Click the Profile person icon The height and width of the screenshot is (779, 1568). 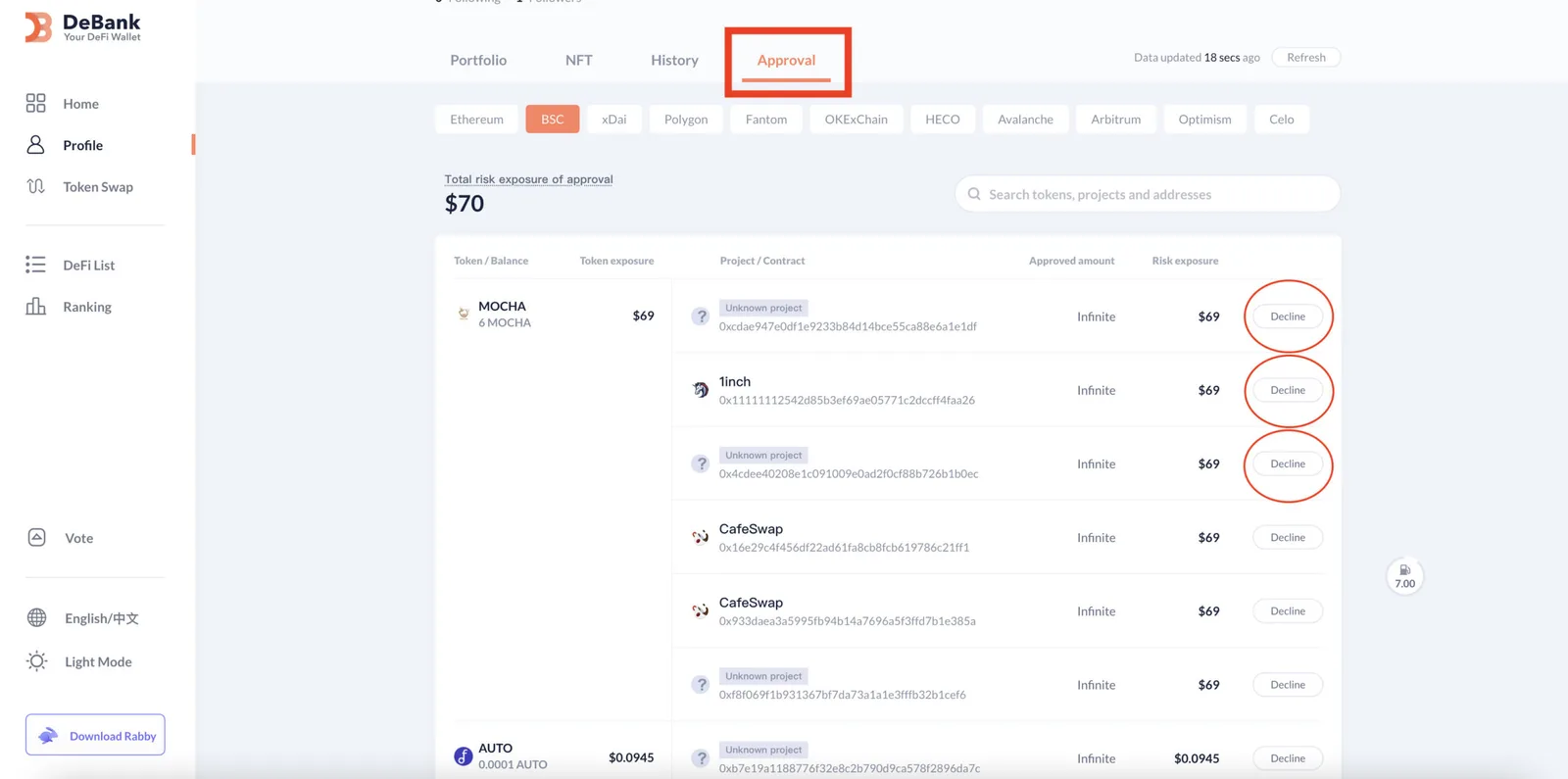36,145
